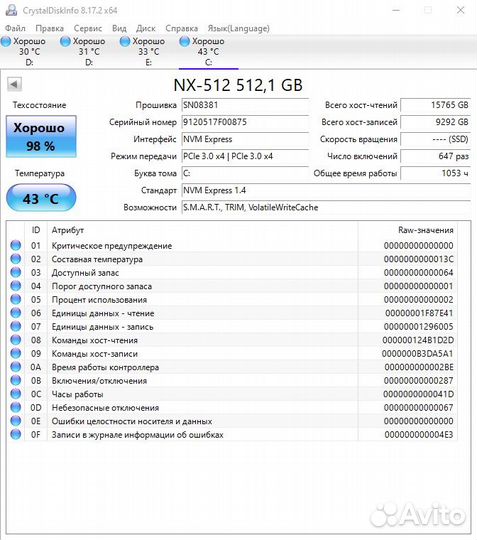Click raw value 000000B3DA5A1

point(417,354)
